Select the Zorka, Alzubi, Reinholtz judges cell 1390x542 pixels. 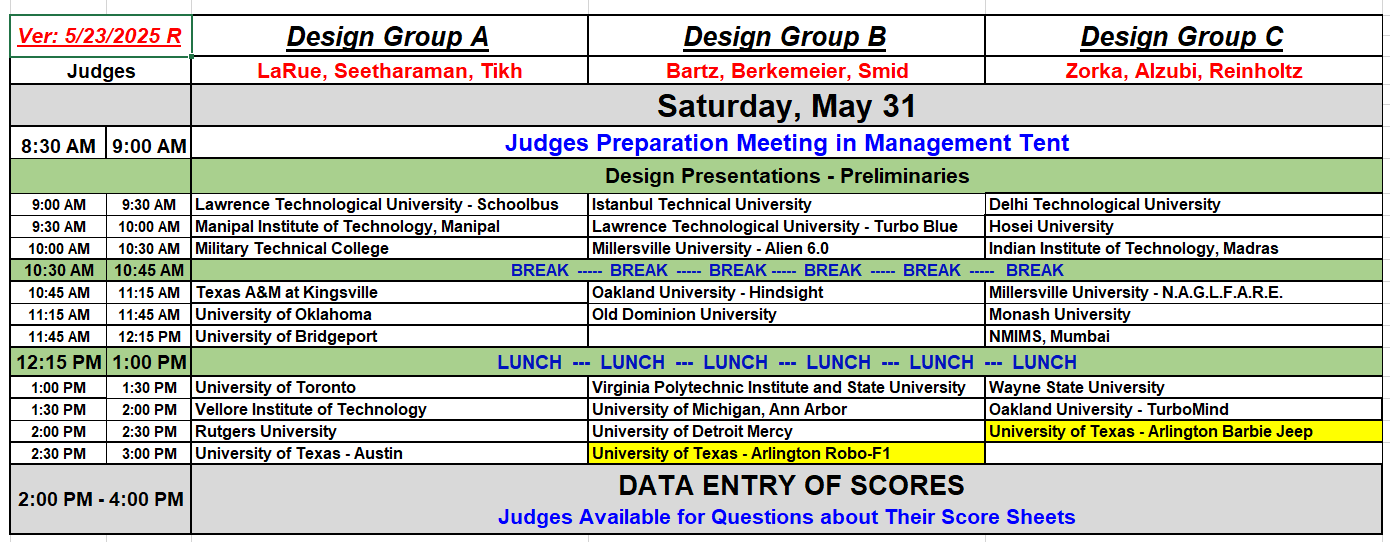(1182, 71)
